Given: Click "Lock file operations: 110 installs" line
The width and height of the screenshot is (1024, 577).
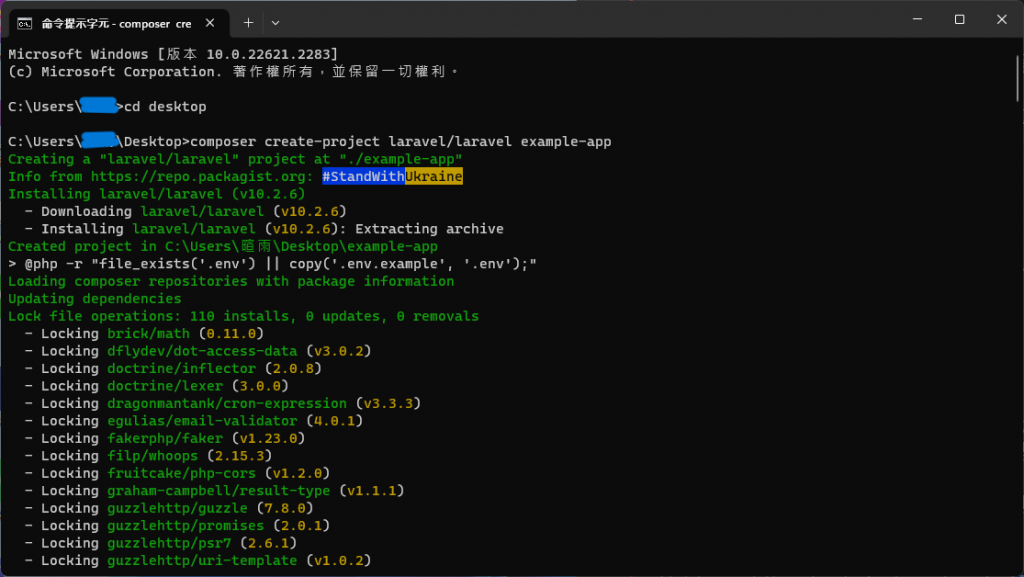Looking at the screenshot, I should [244, 316].
